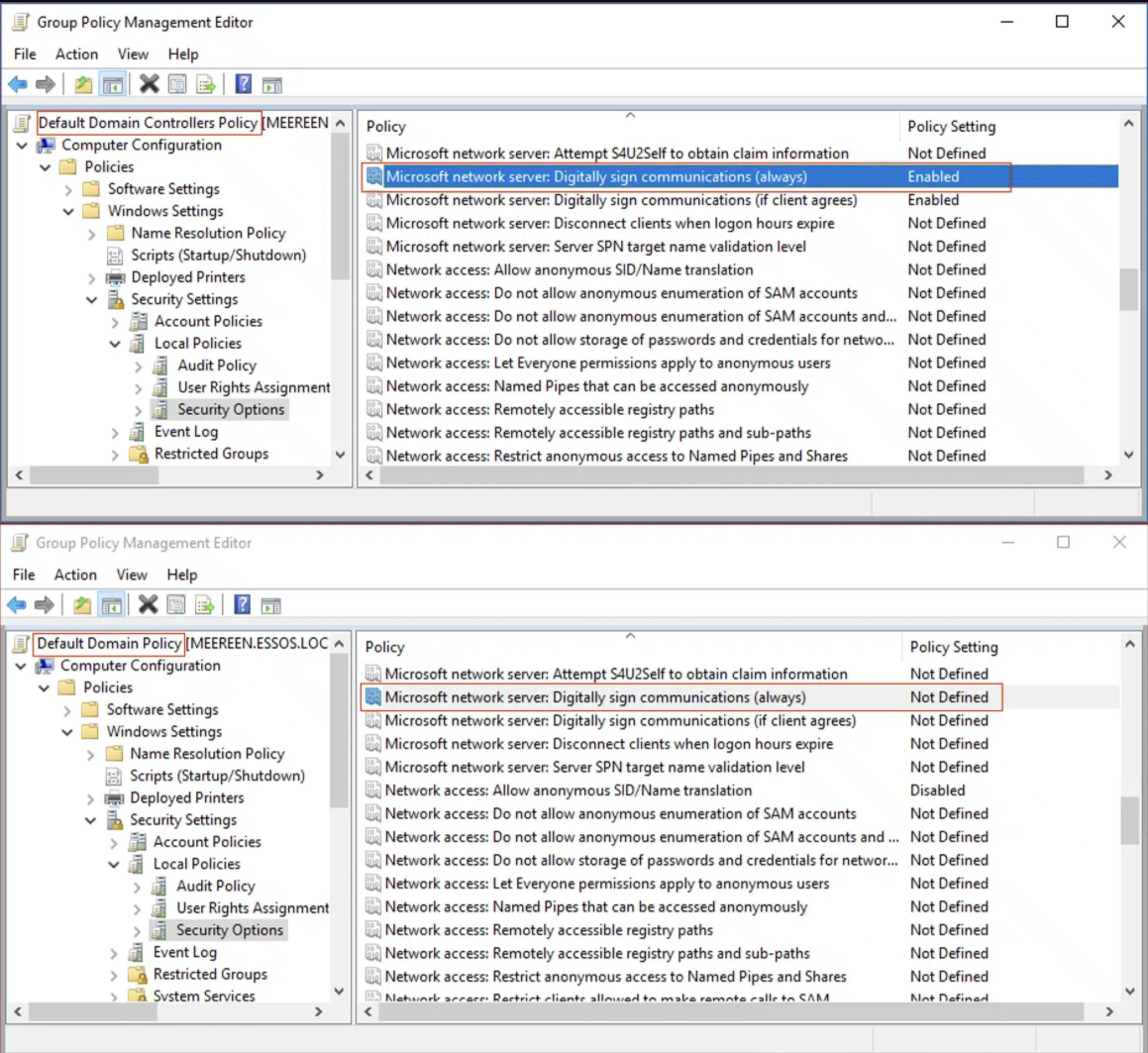This screenshot has height=1053, width=1148.
Task: Click the Policy column header in the lower window
Action: click(385, 647)
